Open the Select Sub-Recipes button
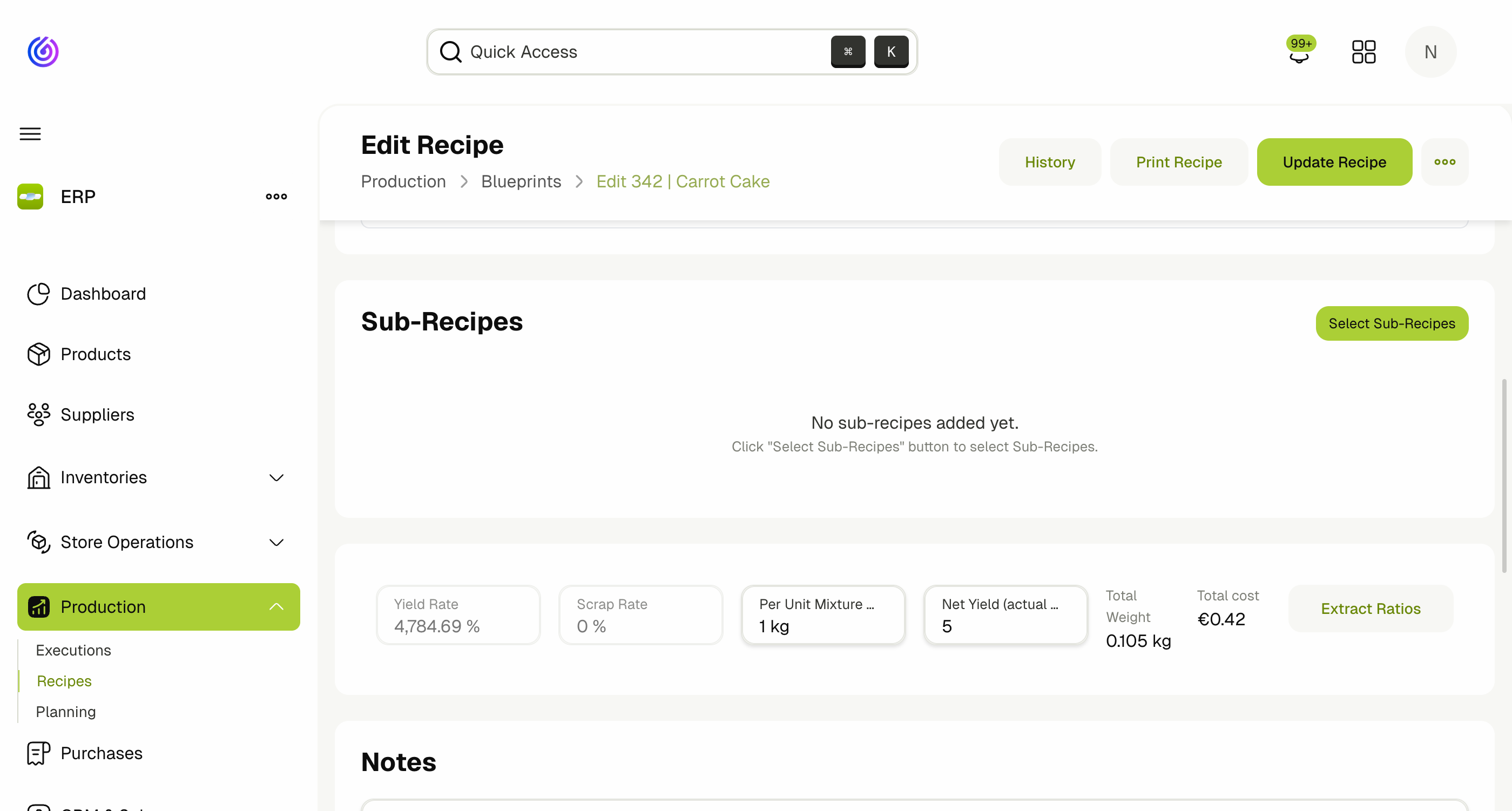 coord(1392,323)
